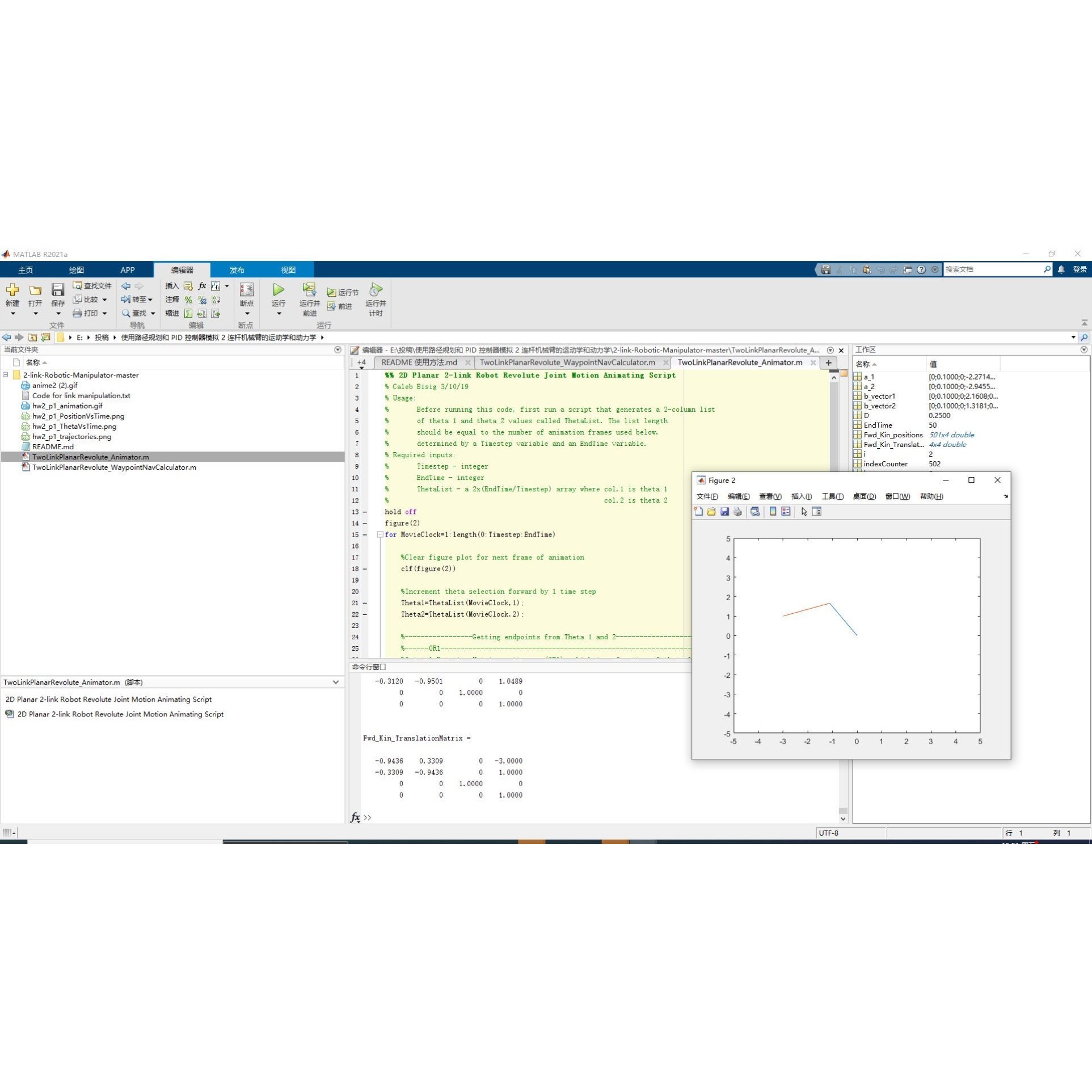Add a new editor tab with plus button
Image resolution: width=1092 pixels, height=1092 pixels.
(x=829, y=362)
